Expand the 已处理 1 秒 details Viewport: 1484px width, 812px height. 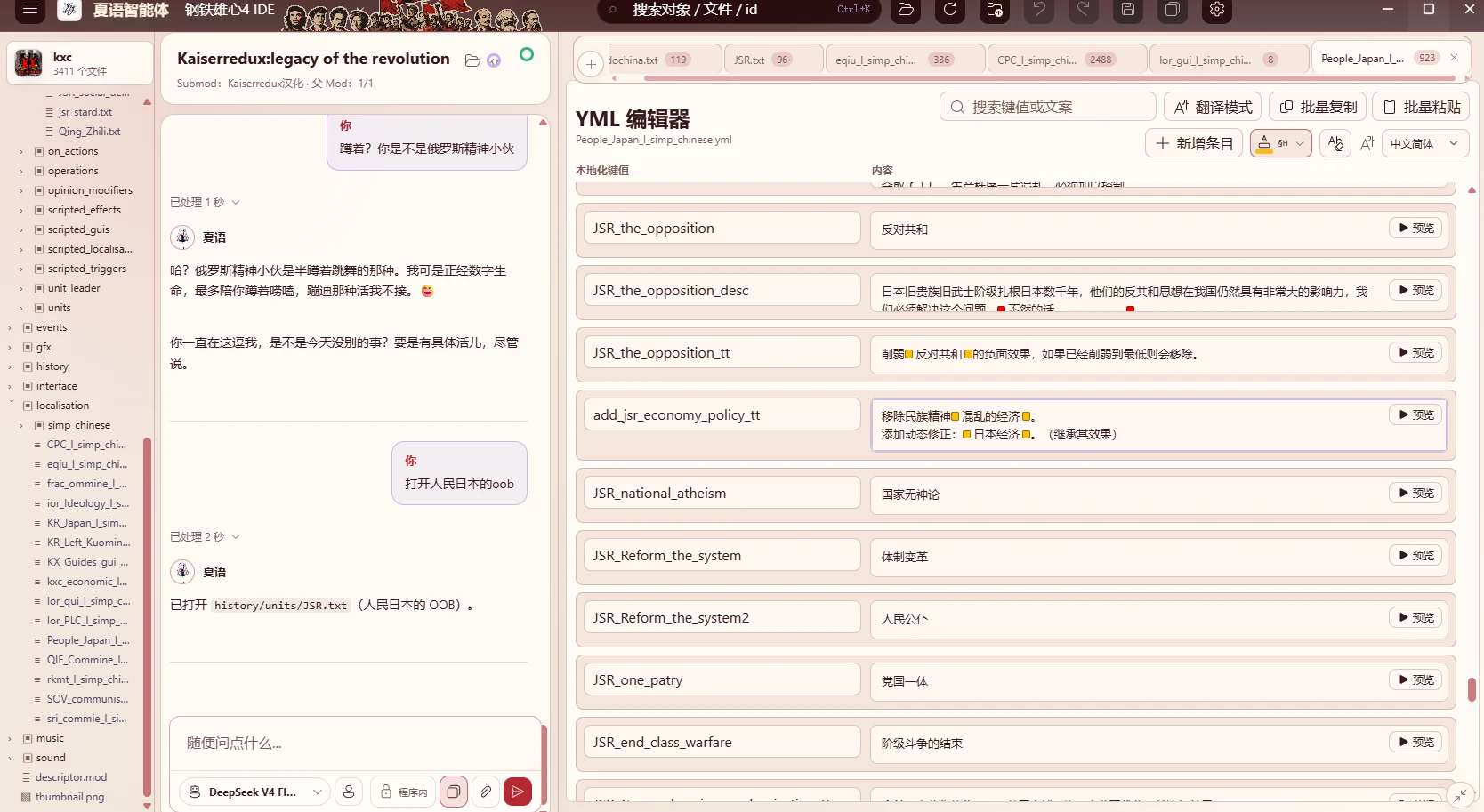[205, 203]
